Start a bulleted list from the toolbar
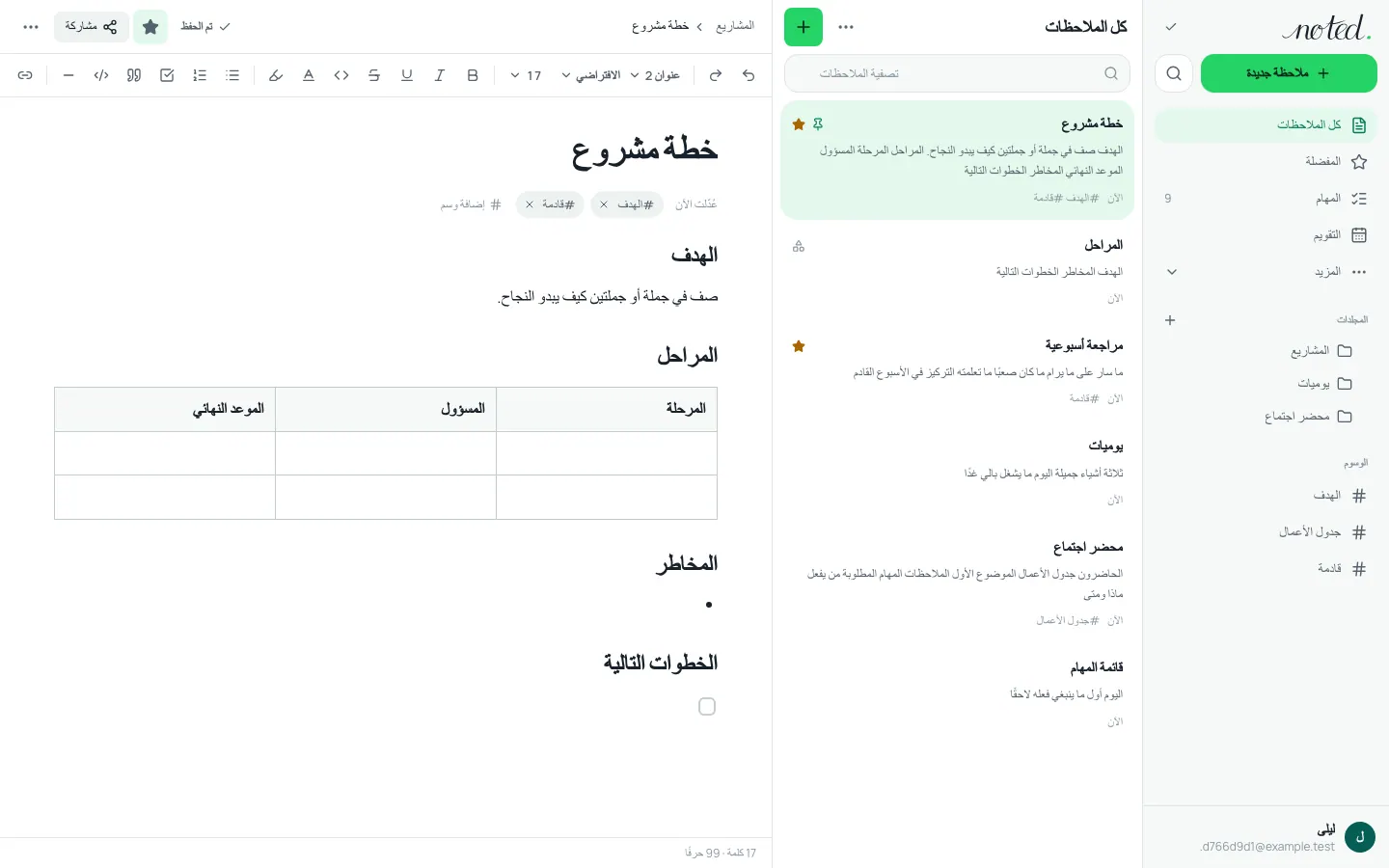Viewport: 1389px width, 868px height. point(232,75)
